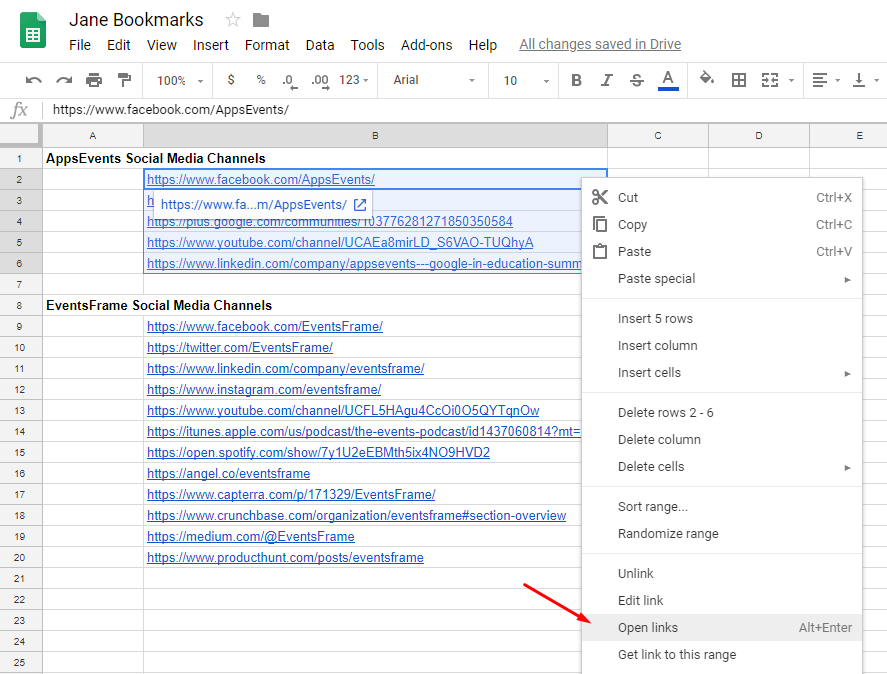Expand the Paste special submenu

click(722, 279)
